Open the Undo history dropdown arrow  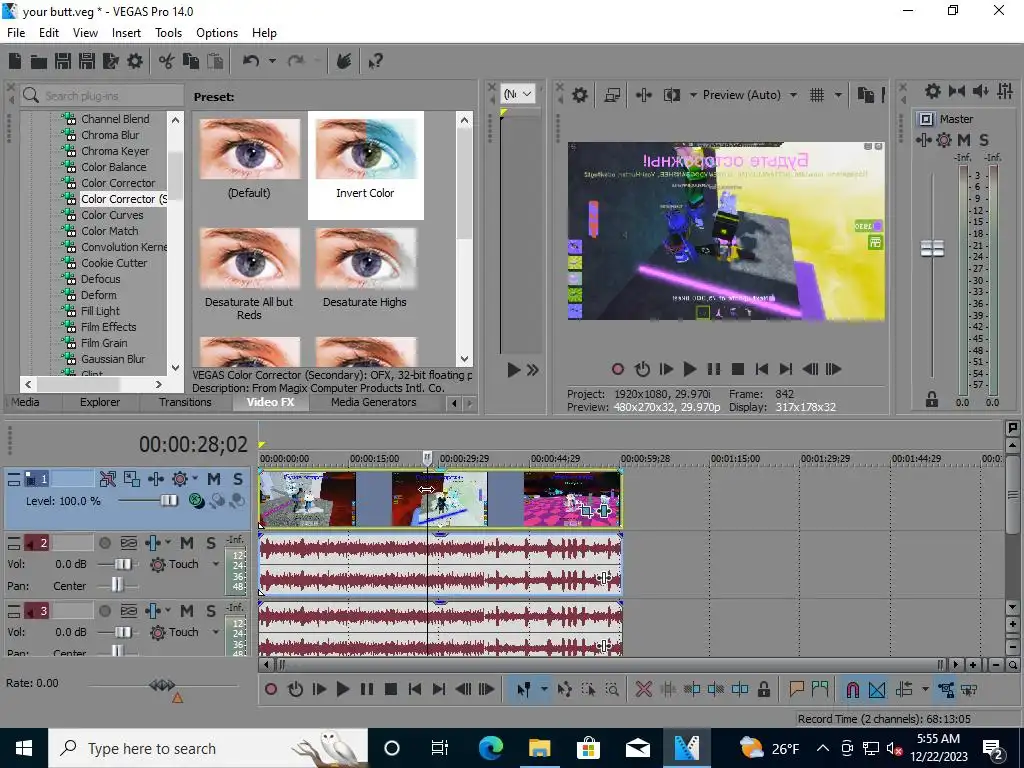[x=272, y=61]
